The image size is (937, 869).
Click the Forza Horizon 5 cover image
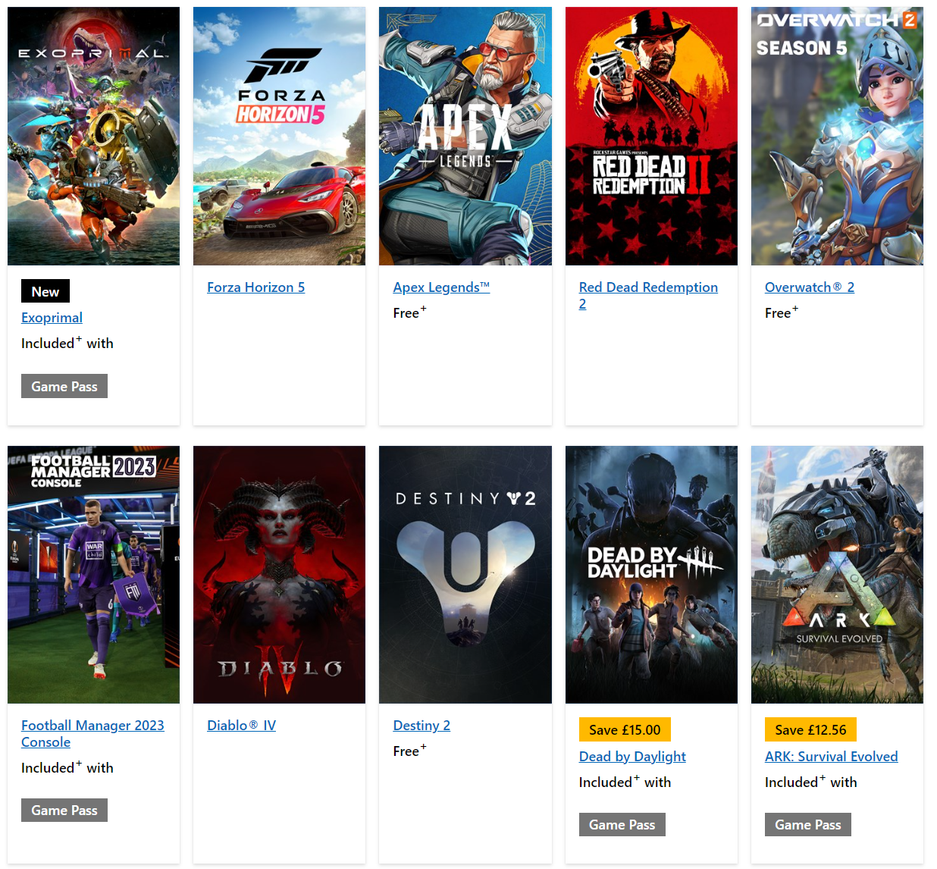279,136
